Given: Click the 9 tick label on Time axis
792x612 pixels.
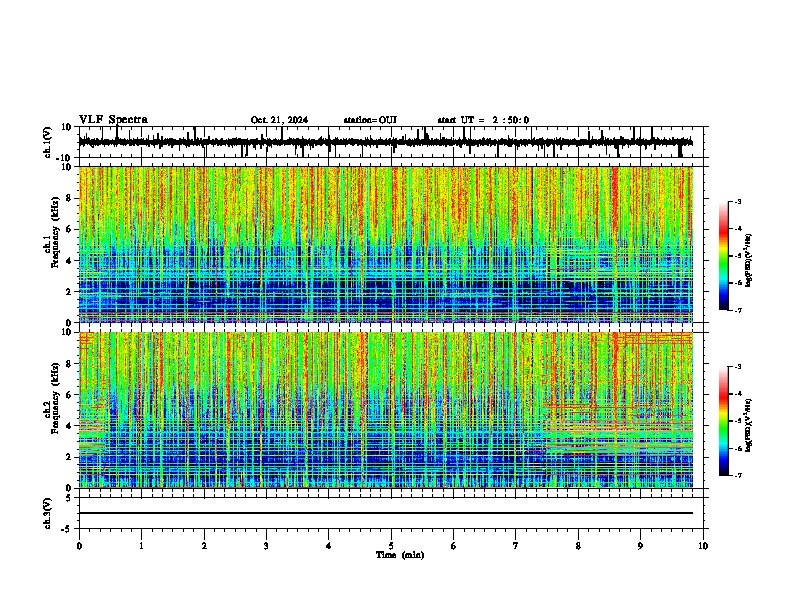Looking at the screenshot, I should [640, 546].
